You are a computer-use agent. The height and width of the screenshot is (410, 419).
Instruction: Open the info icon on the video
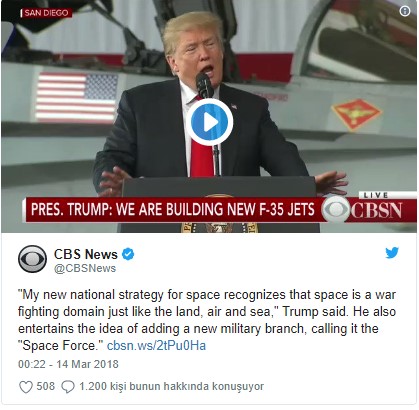point(405,11)
